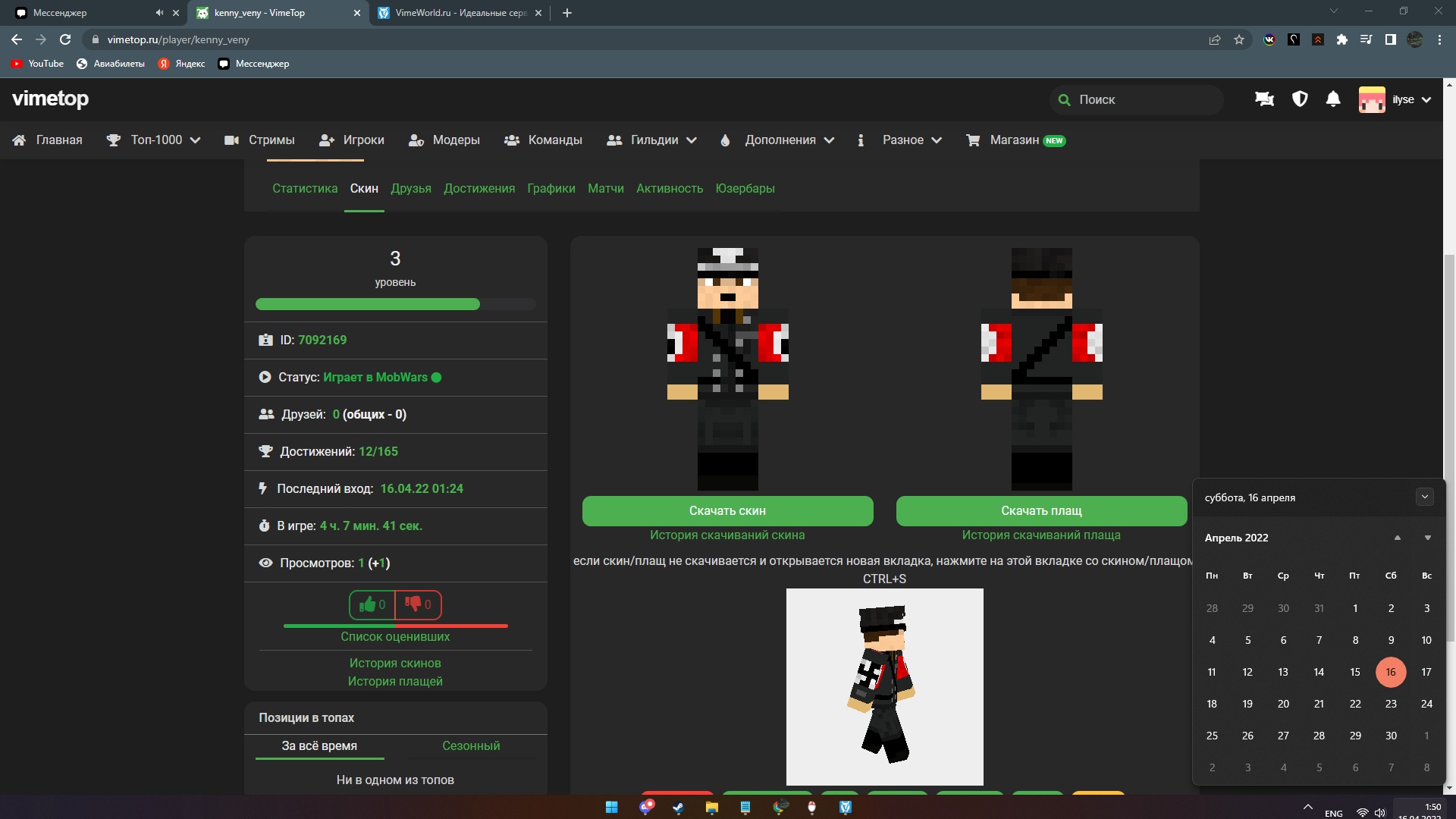1456x819 pixels.
Task: Select the Сезонный tab
Action: pos(471,746)
